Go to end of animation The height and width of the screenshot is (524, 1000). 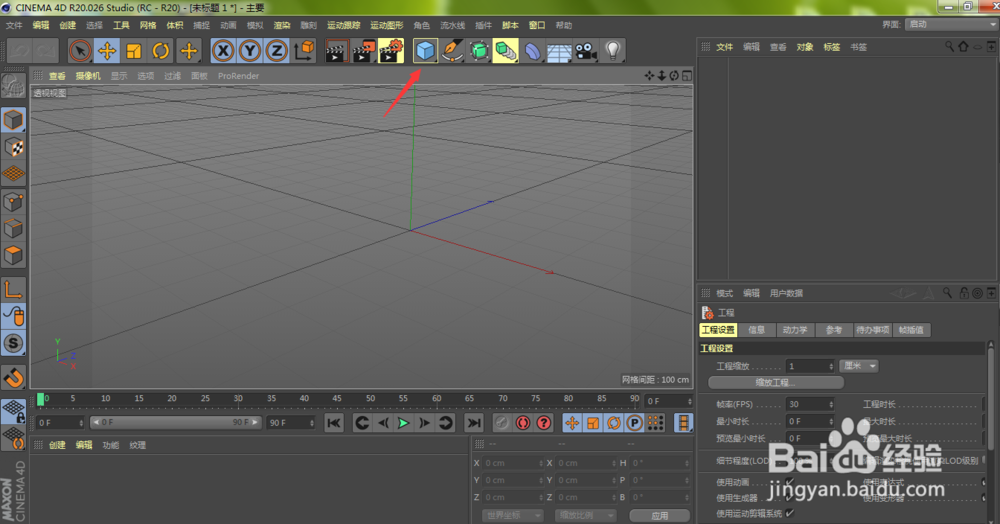473,423
